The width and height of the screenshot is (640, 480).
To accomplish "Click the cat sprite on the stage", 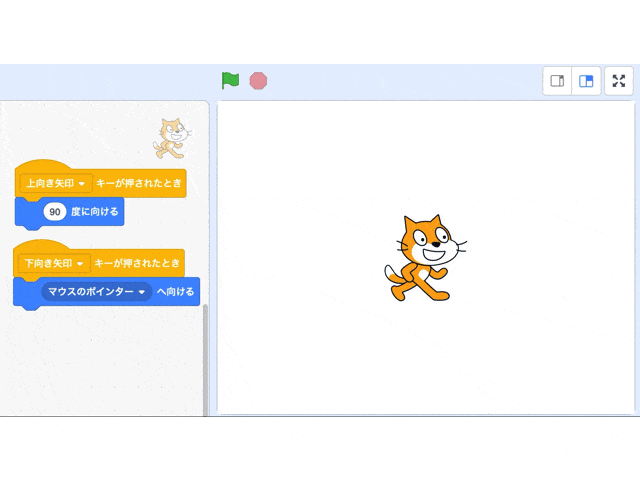I will click(x=424, y=258).
